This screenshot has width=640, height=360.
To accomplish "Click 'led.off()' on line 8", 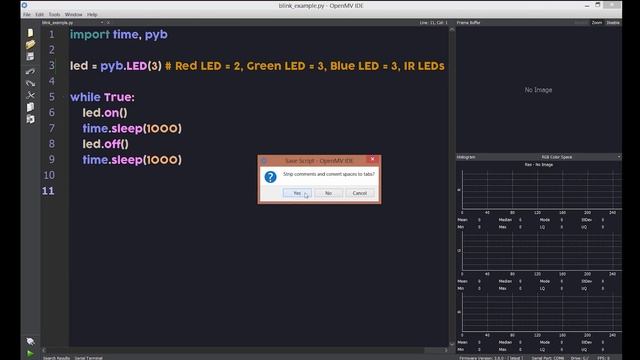I will click(105, 144).
